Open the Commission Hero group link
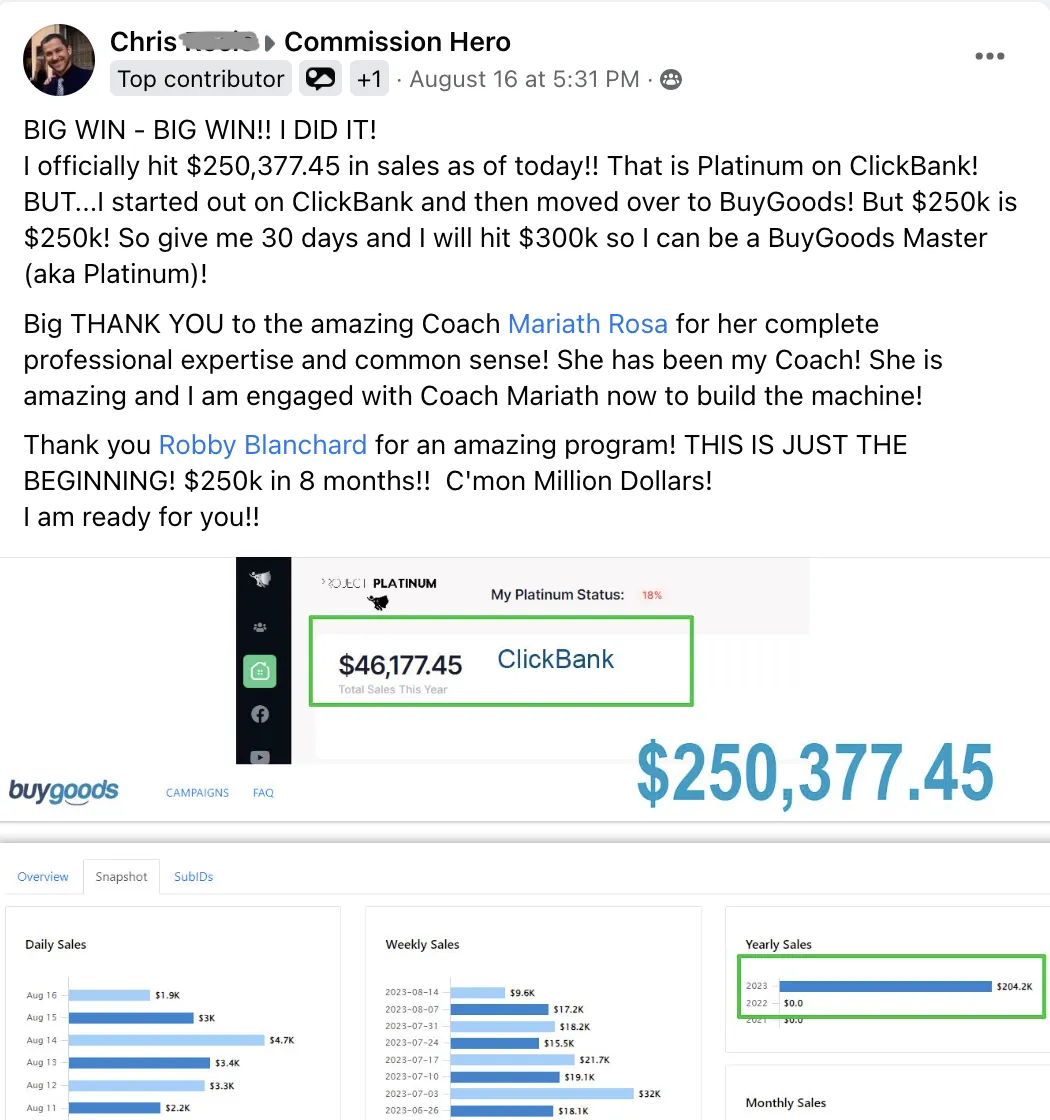The height and width of the screenshot is (1120, 1050). tap(397, 41)
